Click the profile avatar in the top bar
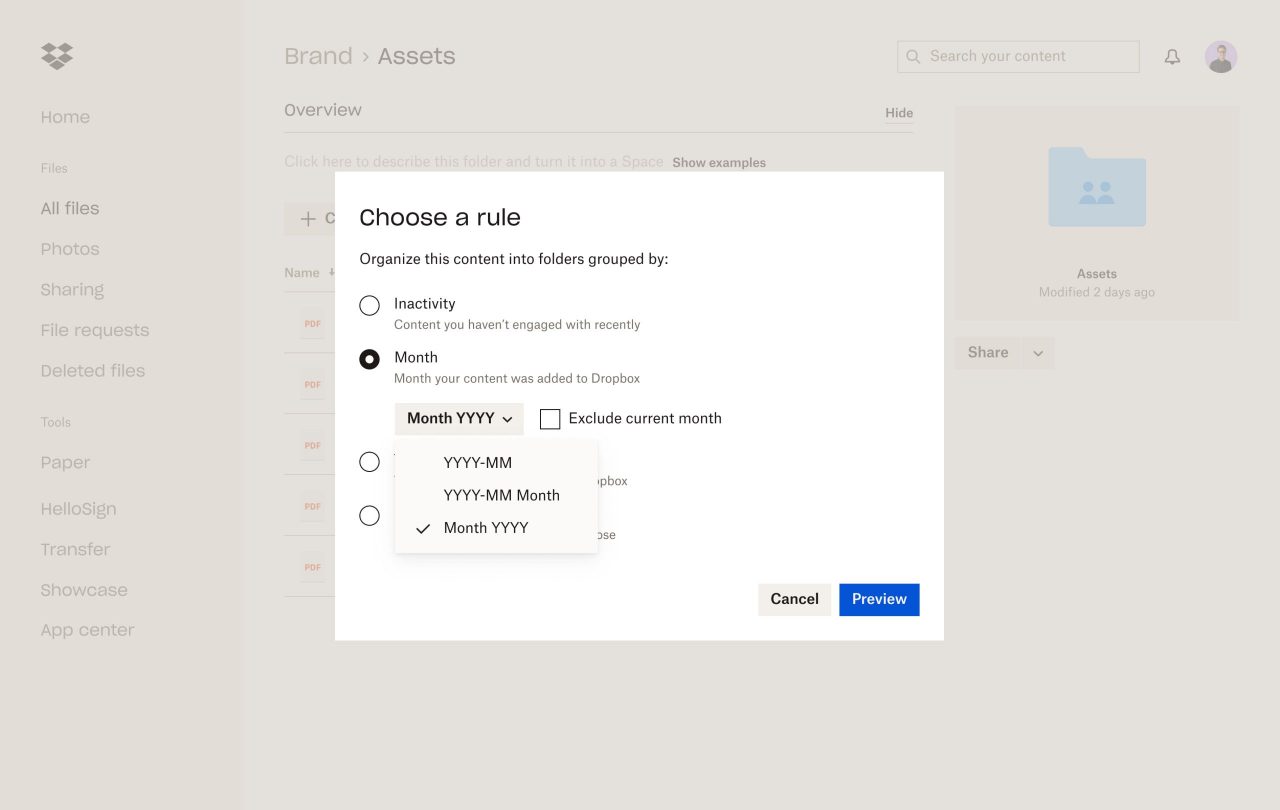This screenshot has width=1280, height=810. (1220, 56)
